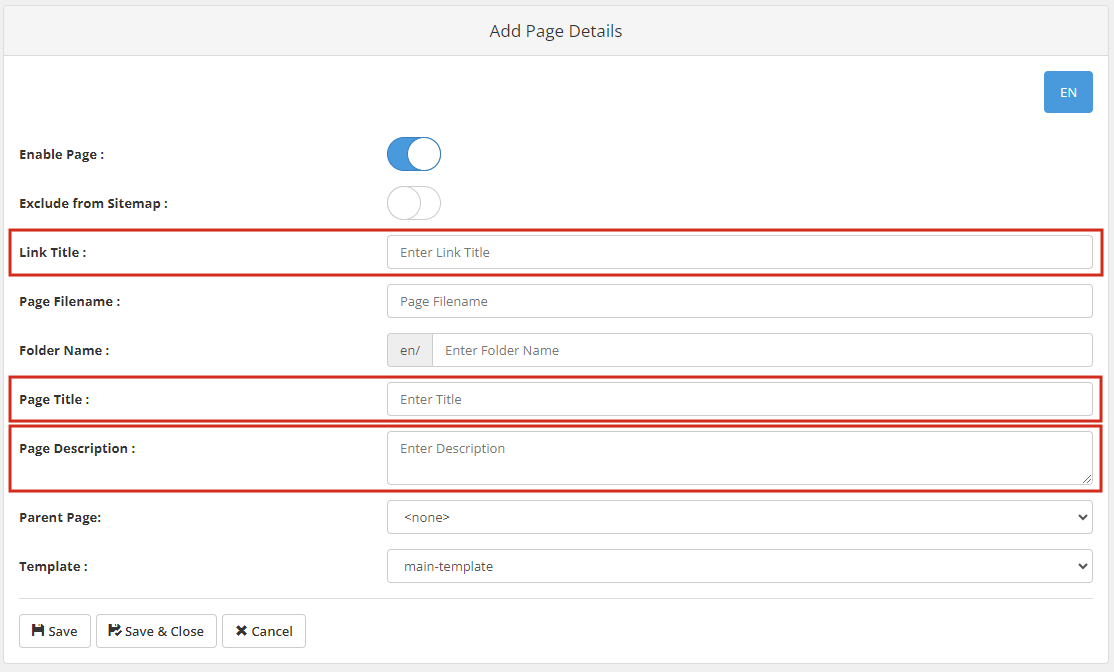Click the flag icon on Save & Close
This screenshot has width=1114, height=672.
coord(113,630)
